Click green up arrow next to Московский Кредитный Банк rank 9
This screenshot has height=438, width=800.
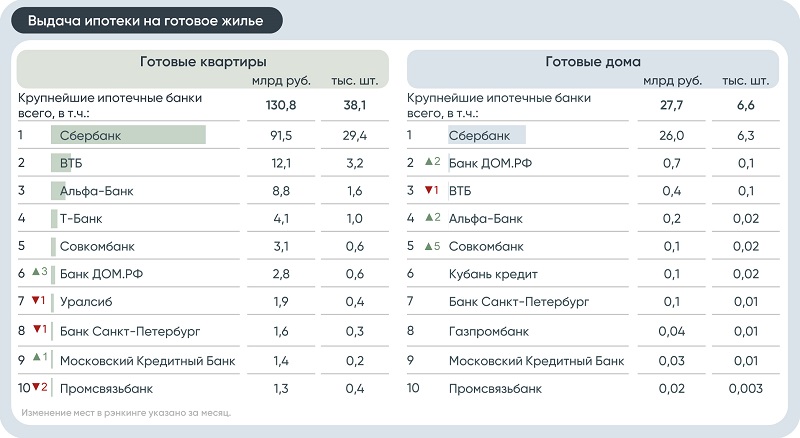[37, 357]
